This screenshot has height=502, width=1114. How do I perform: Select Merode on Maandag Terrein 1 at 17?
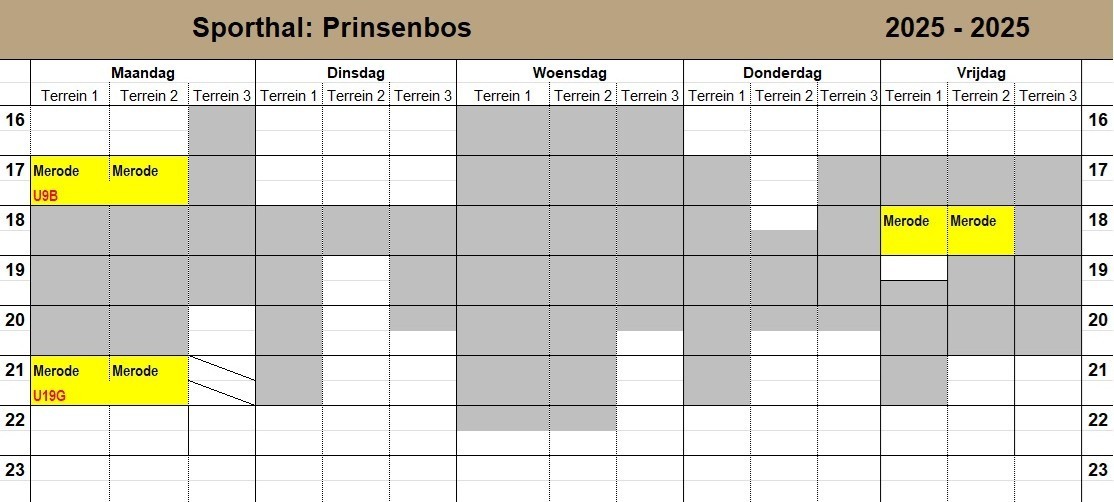(56, 171)
